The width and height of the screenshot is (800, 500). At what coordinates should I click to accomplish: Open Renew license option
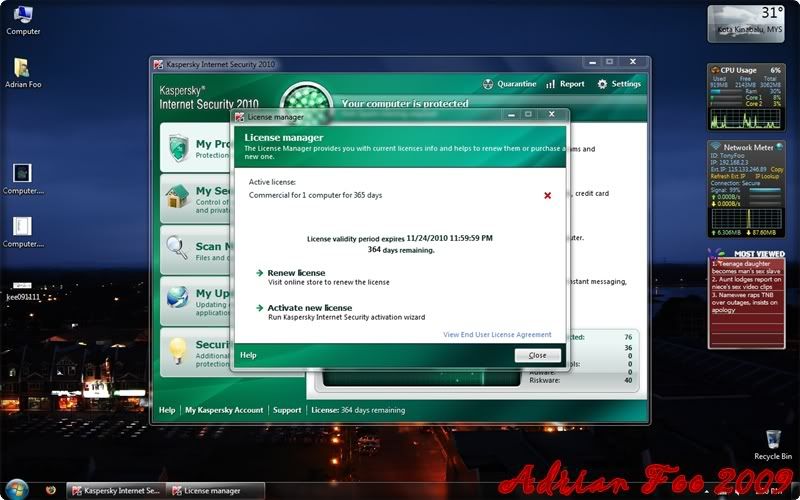tap(296, 273)
